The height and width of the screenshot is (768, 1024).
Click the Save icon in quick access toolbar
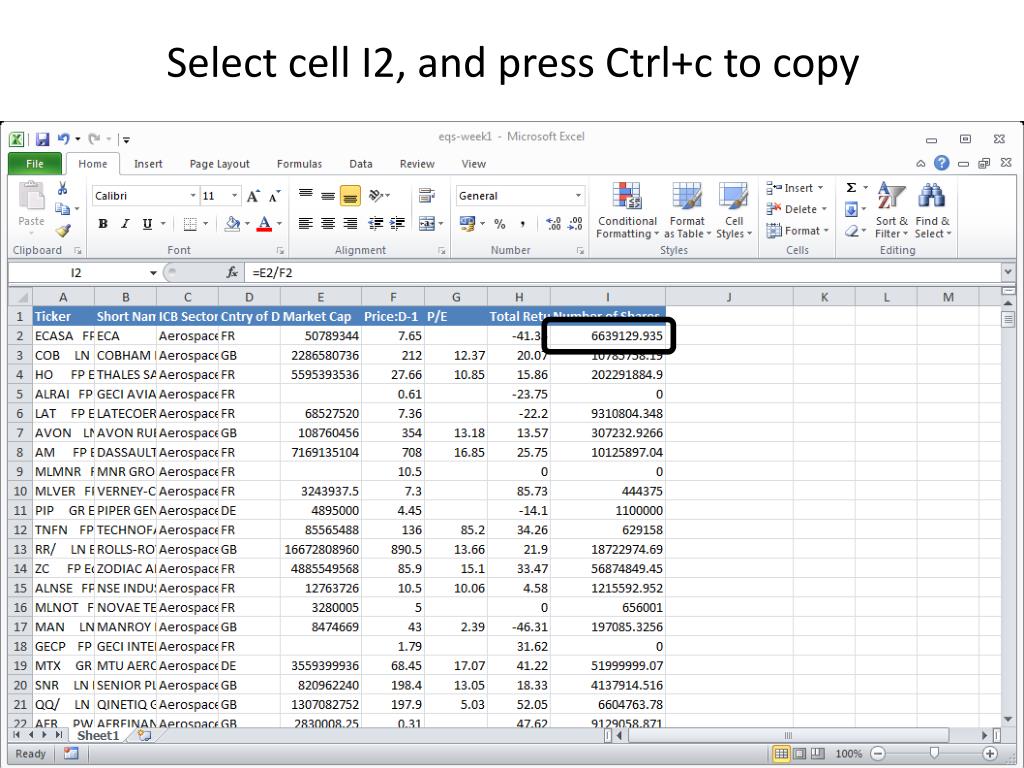[x=42, y=139]
